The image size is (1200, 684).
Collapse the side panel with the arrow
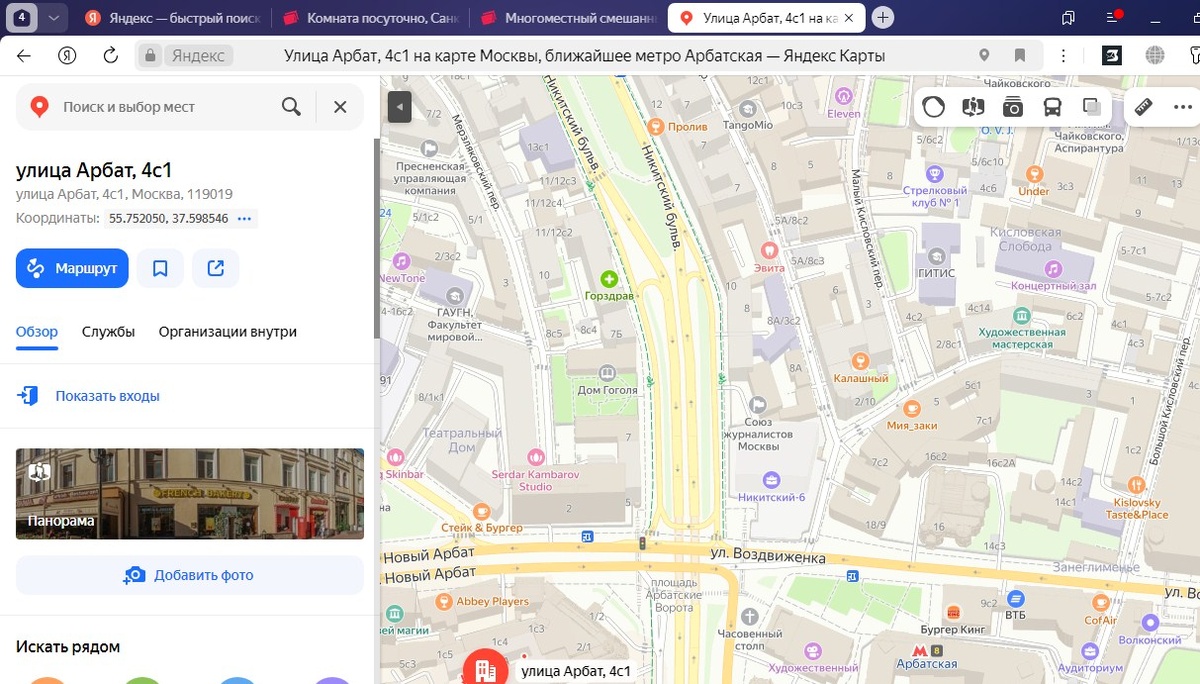pos(400,106)
